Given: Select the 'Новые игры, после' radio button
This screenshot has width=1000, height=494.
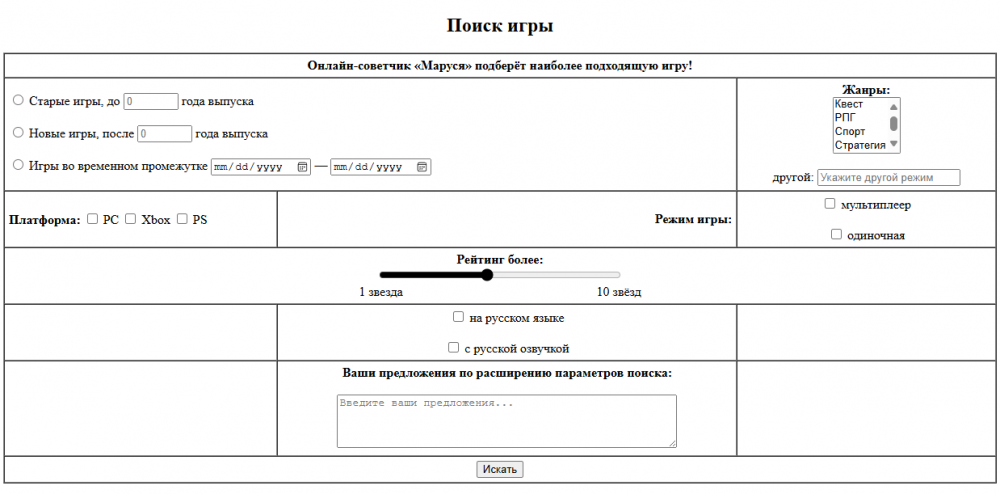Looking at the screenshot, I should tap(18, 133).
